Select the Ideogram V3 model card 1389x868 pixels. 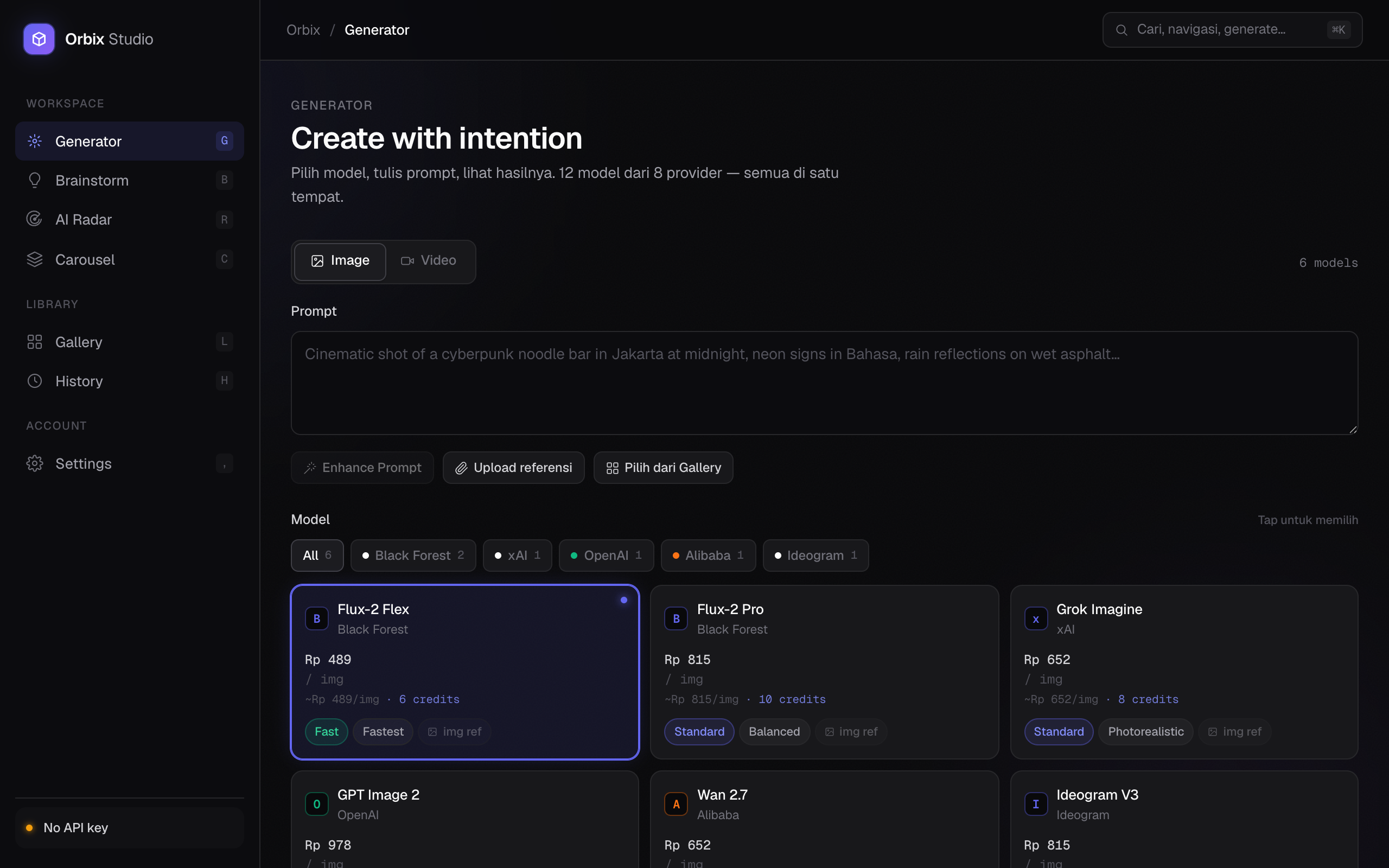point(1184,820)
